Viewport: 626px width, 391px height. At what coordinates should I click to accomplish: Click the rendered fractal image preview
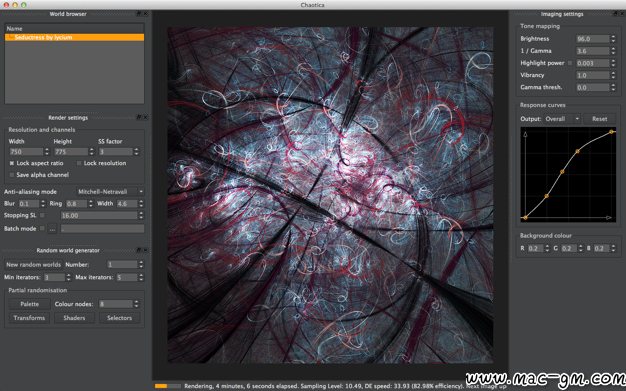coord(330,195)
